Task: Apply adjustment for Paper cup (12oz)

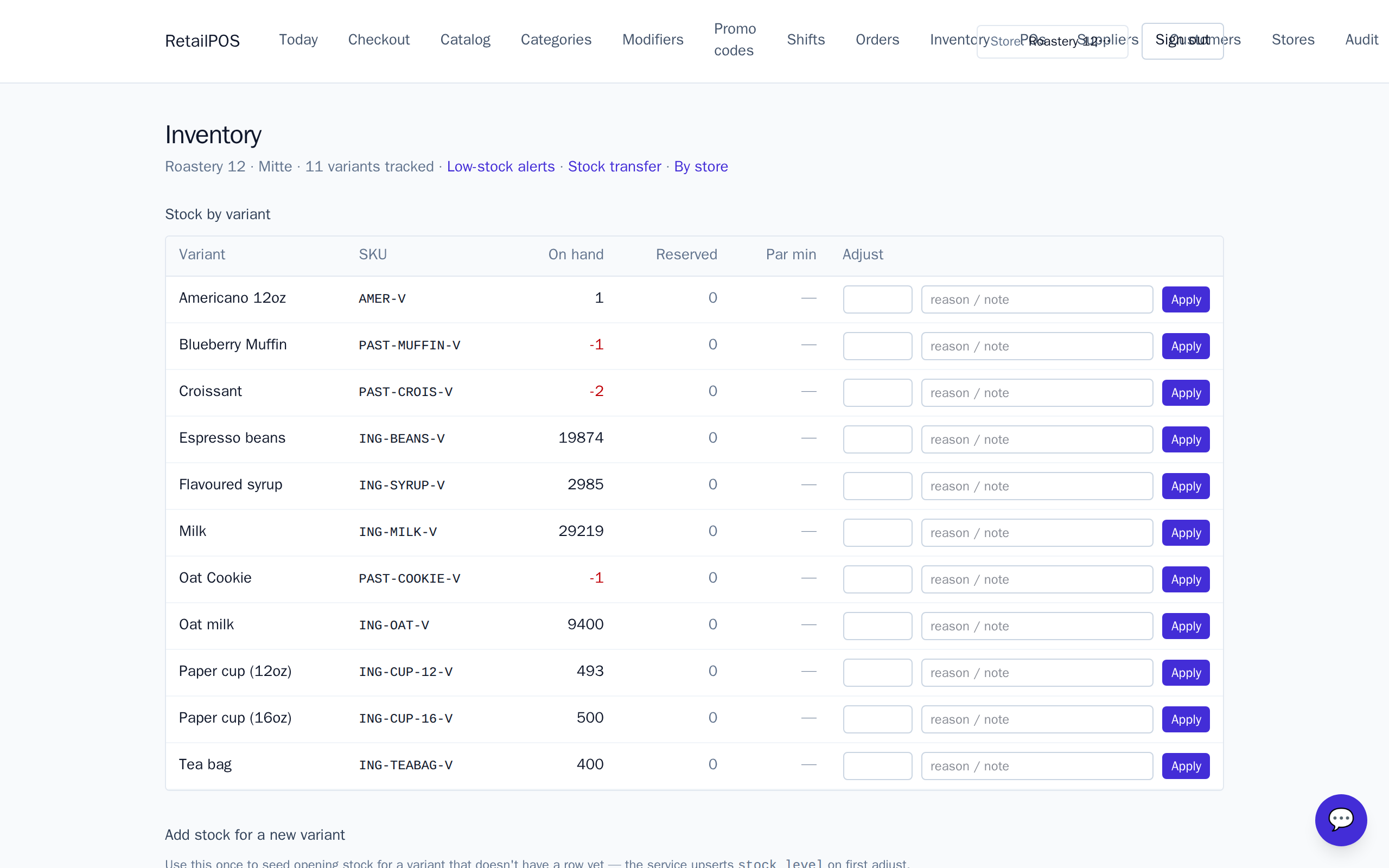Action: click(1186, 673)
